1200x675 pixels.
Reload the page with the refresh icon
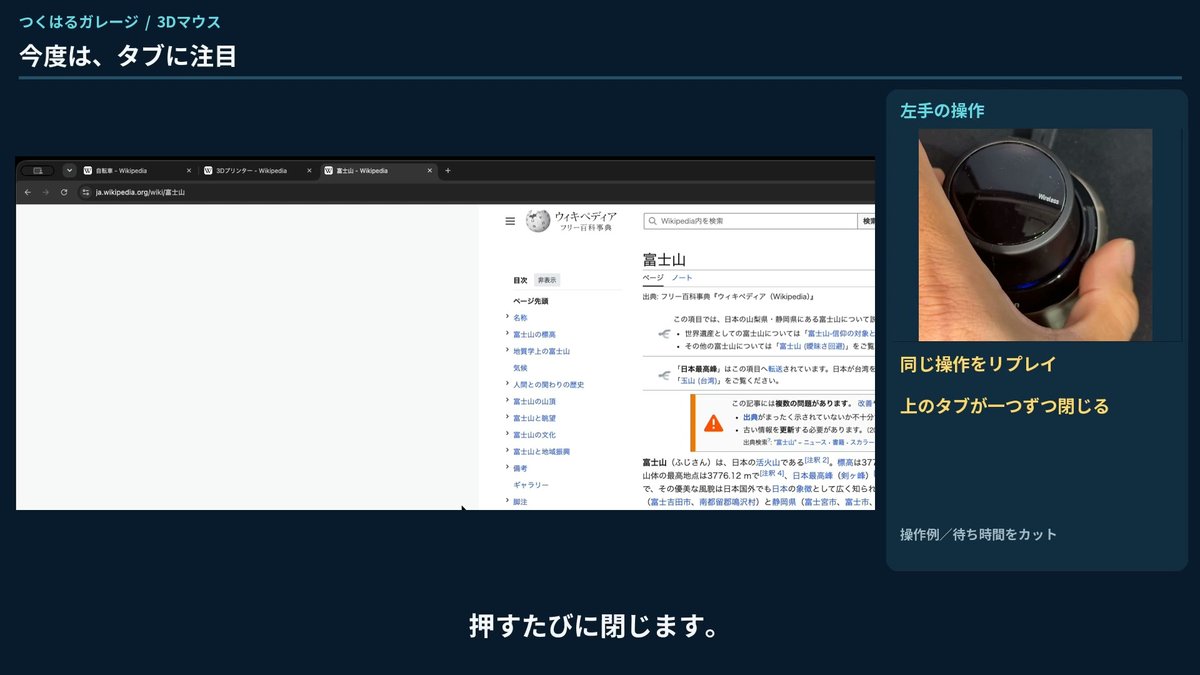64,192
